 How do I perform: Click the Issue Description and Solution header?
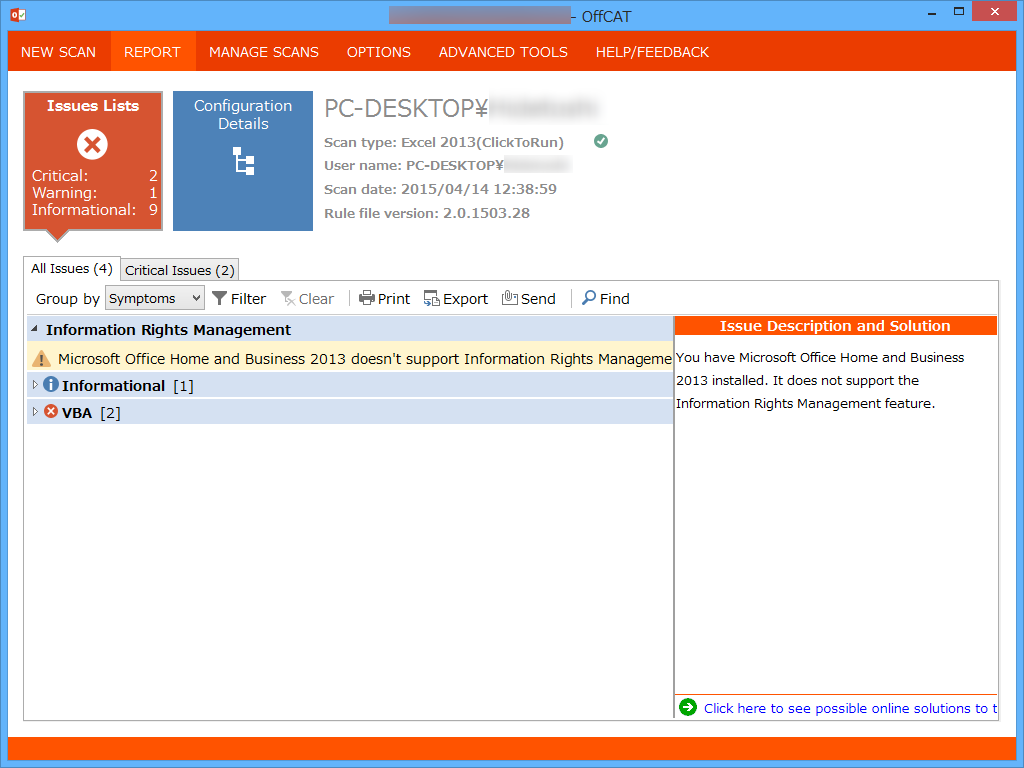(835, 326)
